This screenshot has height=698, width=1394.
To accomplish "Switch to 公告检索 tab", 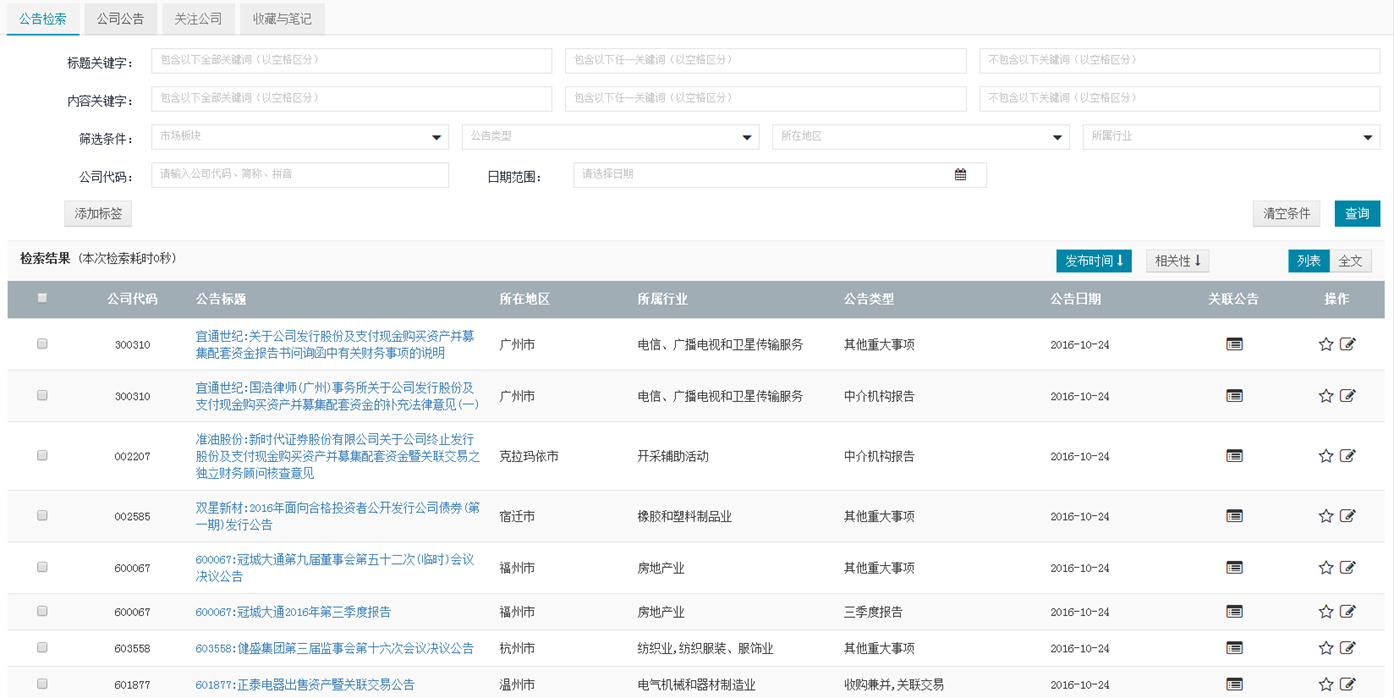I will pos(43,19).
